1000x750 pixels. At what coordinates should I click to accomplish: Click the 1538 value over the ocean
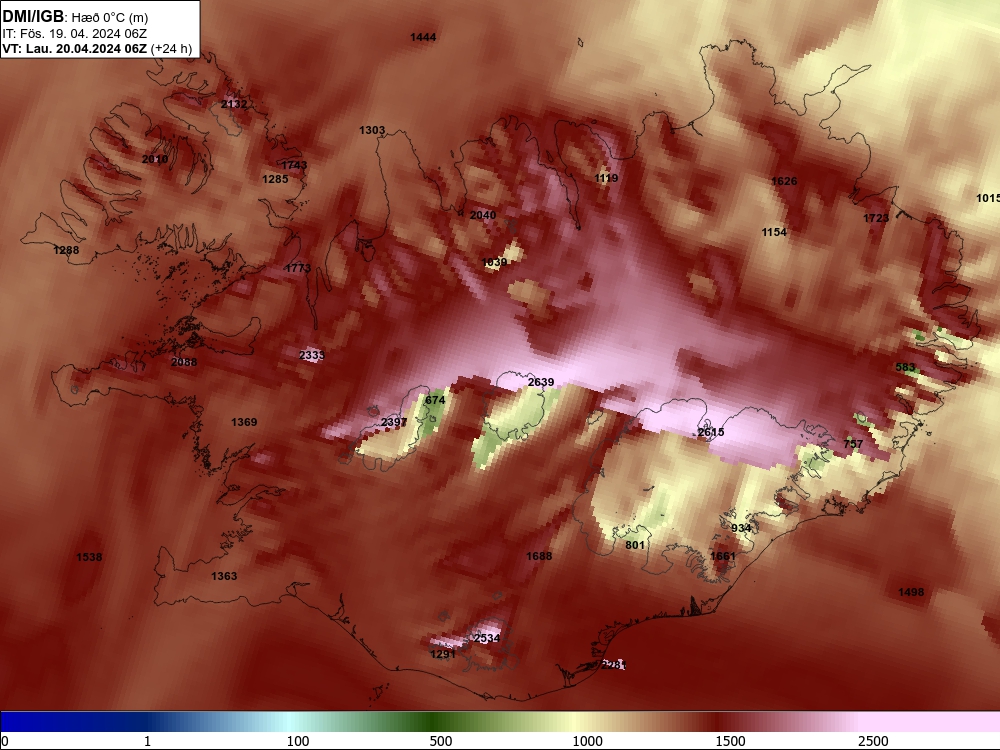89,557
